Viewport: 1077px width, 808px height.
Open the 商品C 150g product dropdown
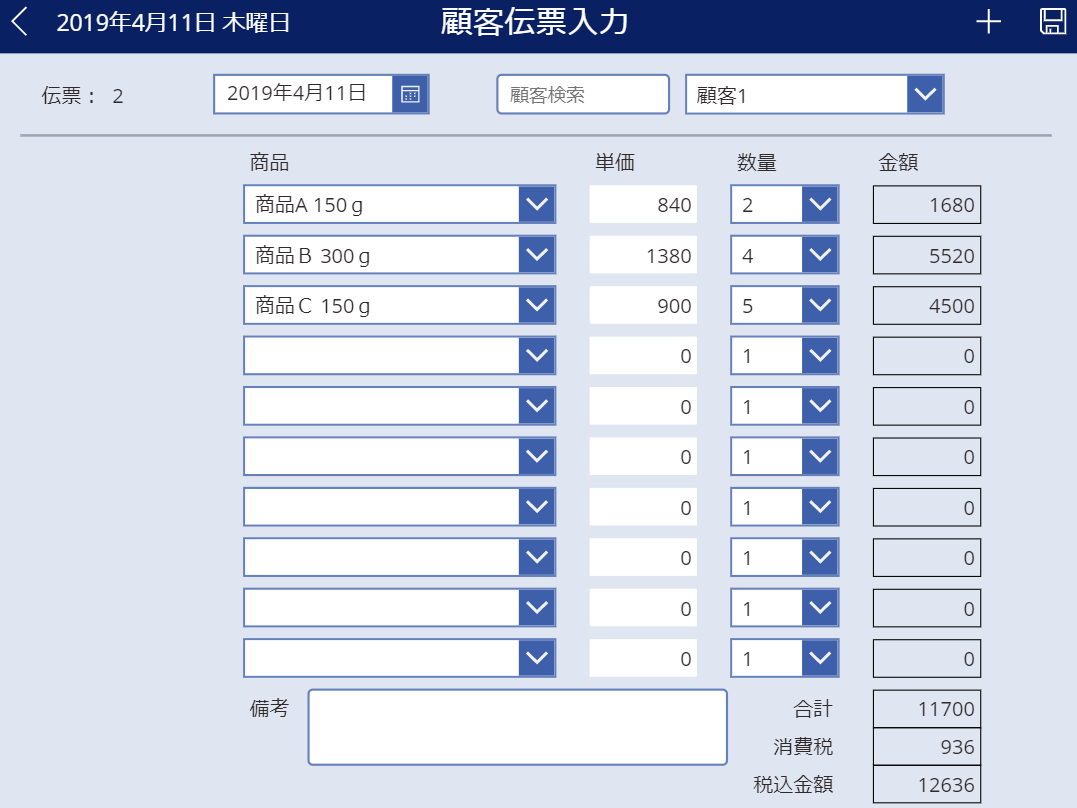pyautogui.click(x=538, y=305)
